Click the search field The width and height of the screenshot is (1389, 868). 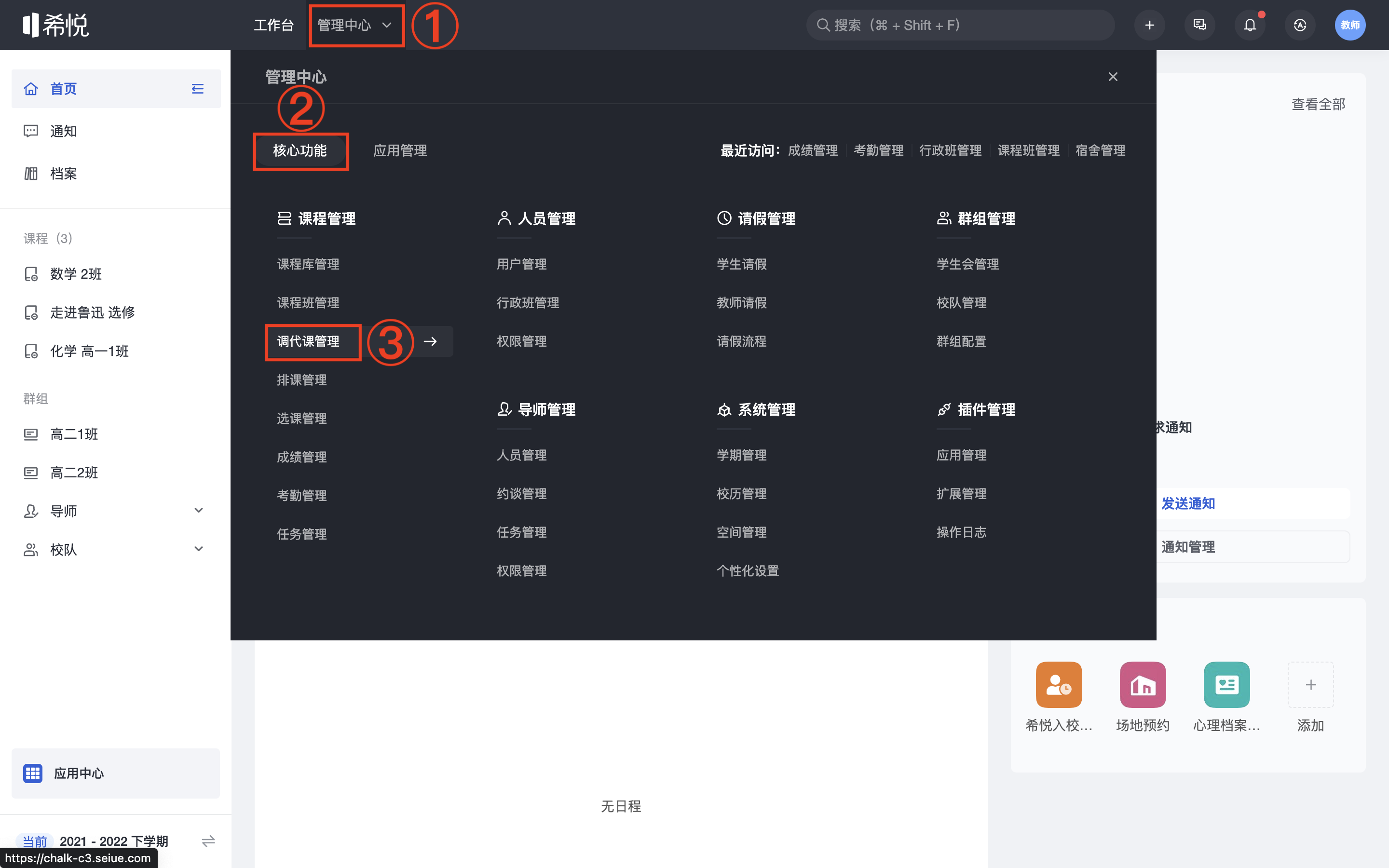960,25
